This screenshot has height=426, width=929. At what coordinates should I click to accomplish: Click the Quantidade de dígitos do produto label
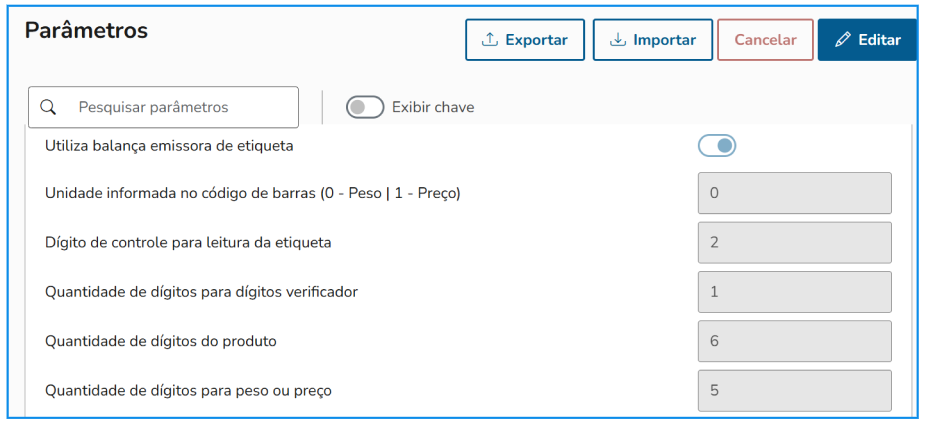[x=161, y=341]
